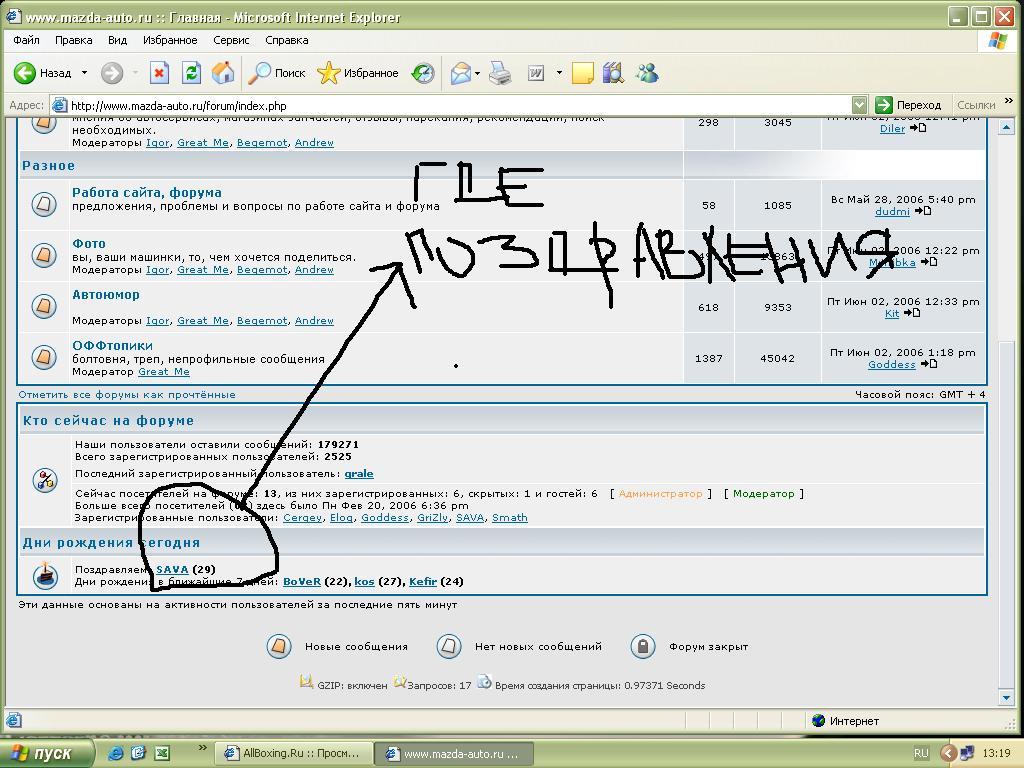Open the Справка menu
Image resolution: width=1024 pixels, height=768 pixels.
point(287,40)
